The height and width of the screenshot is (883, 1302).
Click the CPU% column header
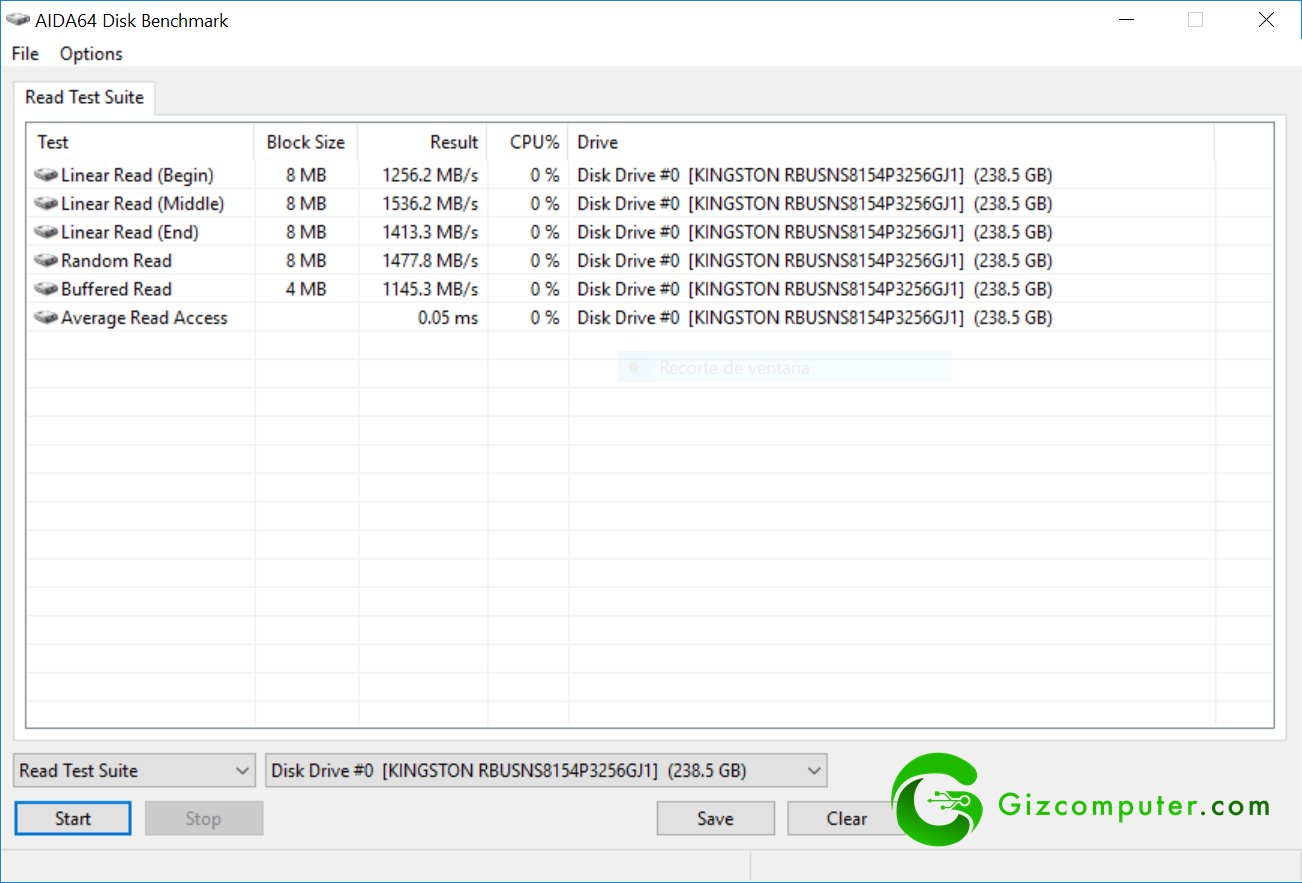click(x=527, y=142)
